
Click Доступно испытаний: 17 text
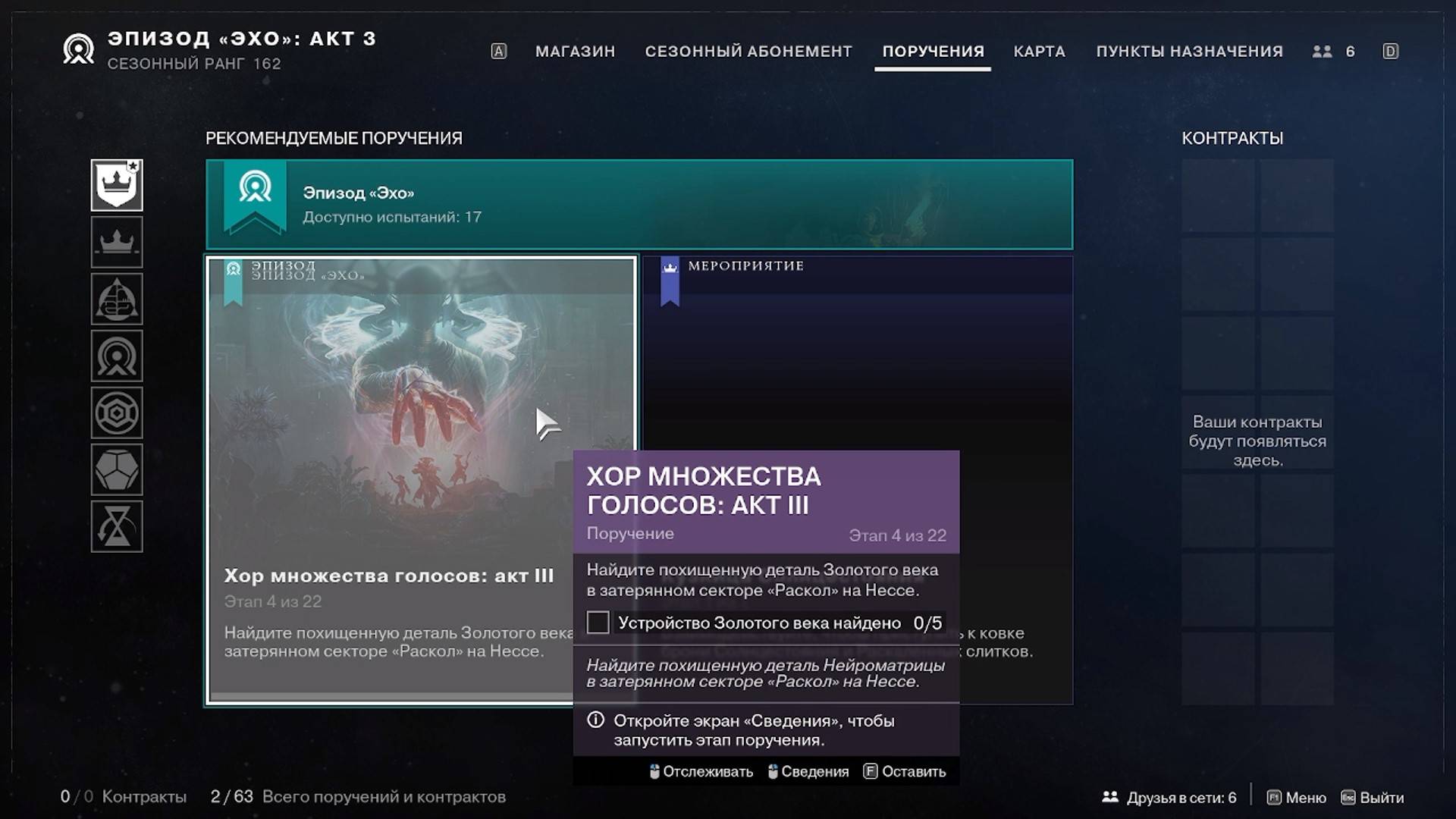tap(392, 217)
